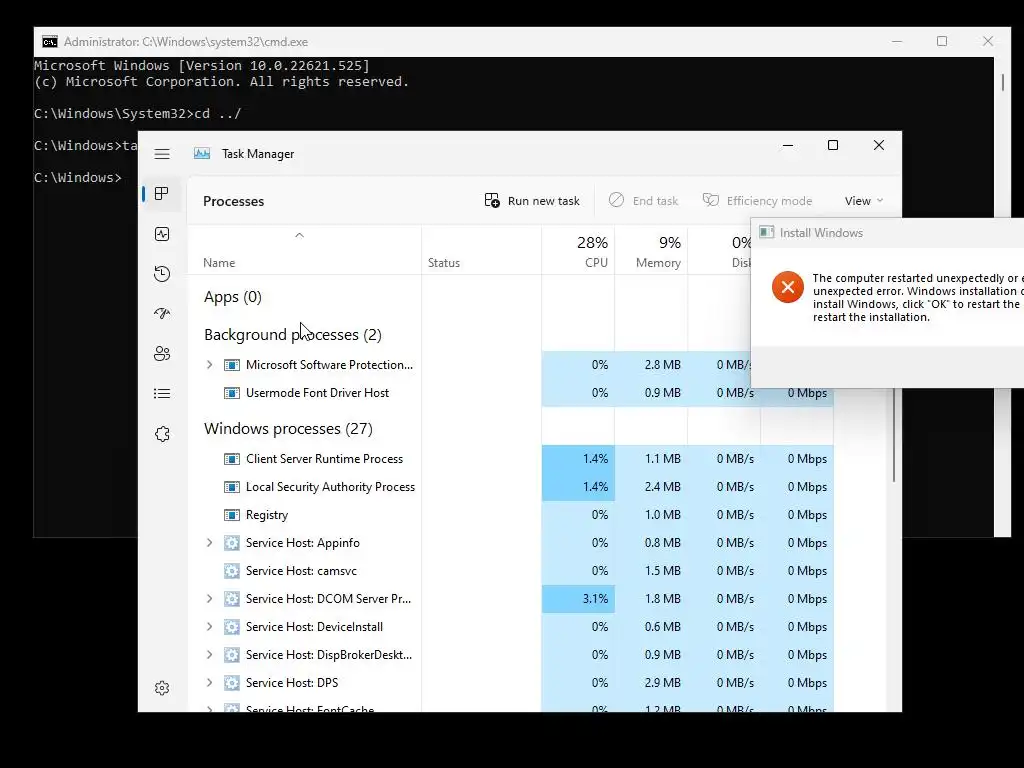Maximize the Task Manager window
Image resolution: width=1024 pixels, height=768 pixels.
click(833, 145)
